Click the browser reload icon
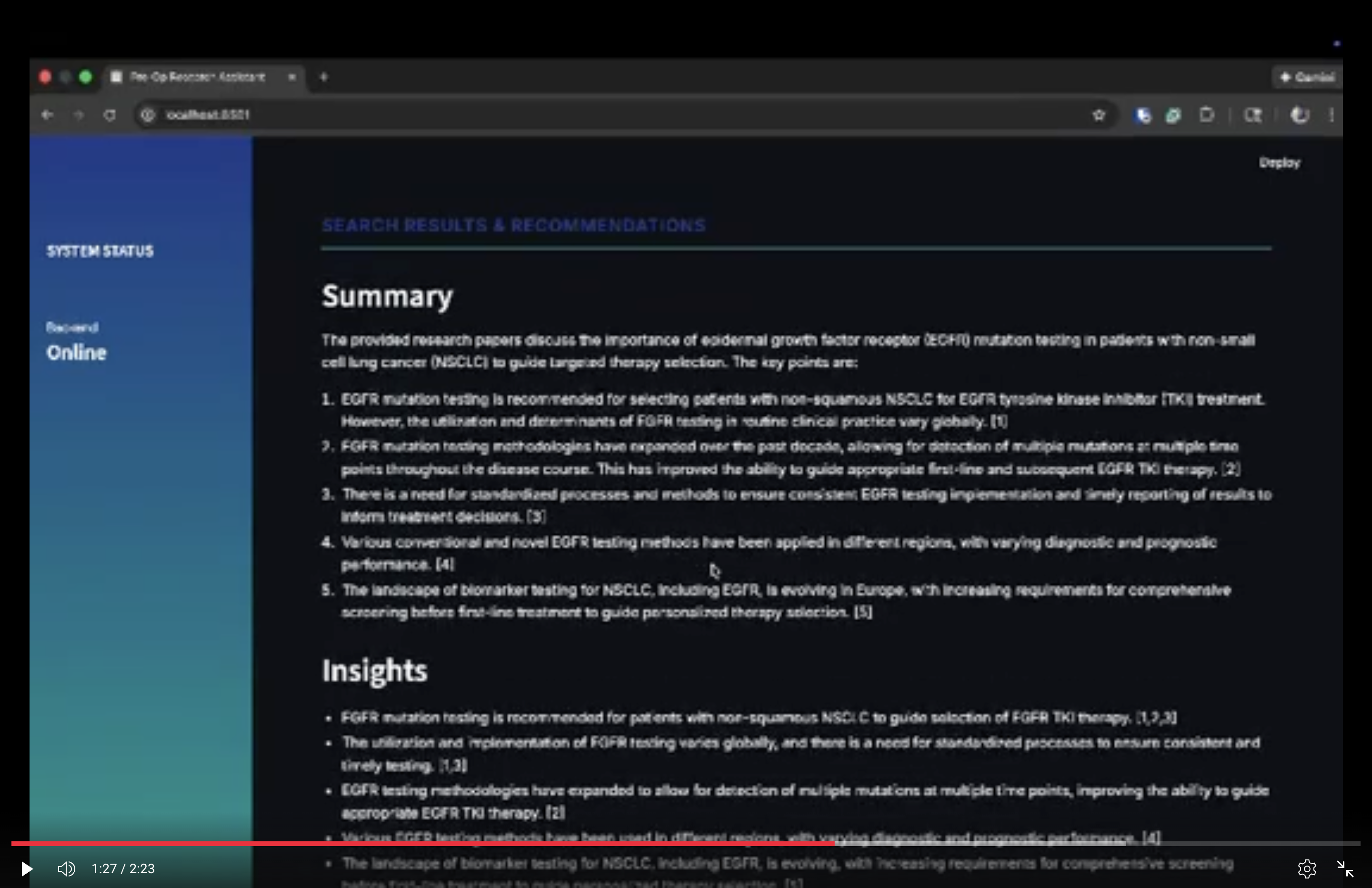Viewport: 1372px width, 888px height. coord(110,115)
